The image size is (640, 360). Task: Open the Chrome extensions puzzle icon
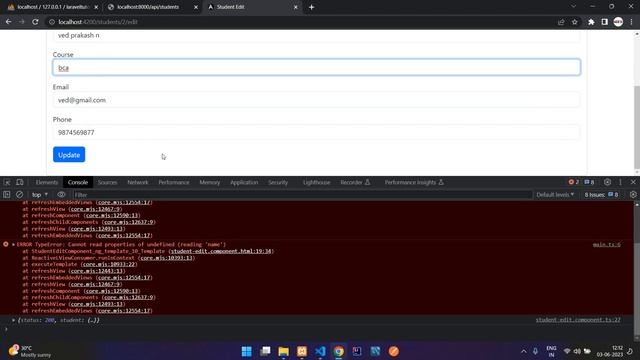tap(591, 22)
